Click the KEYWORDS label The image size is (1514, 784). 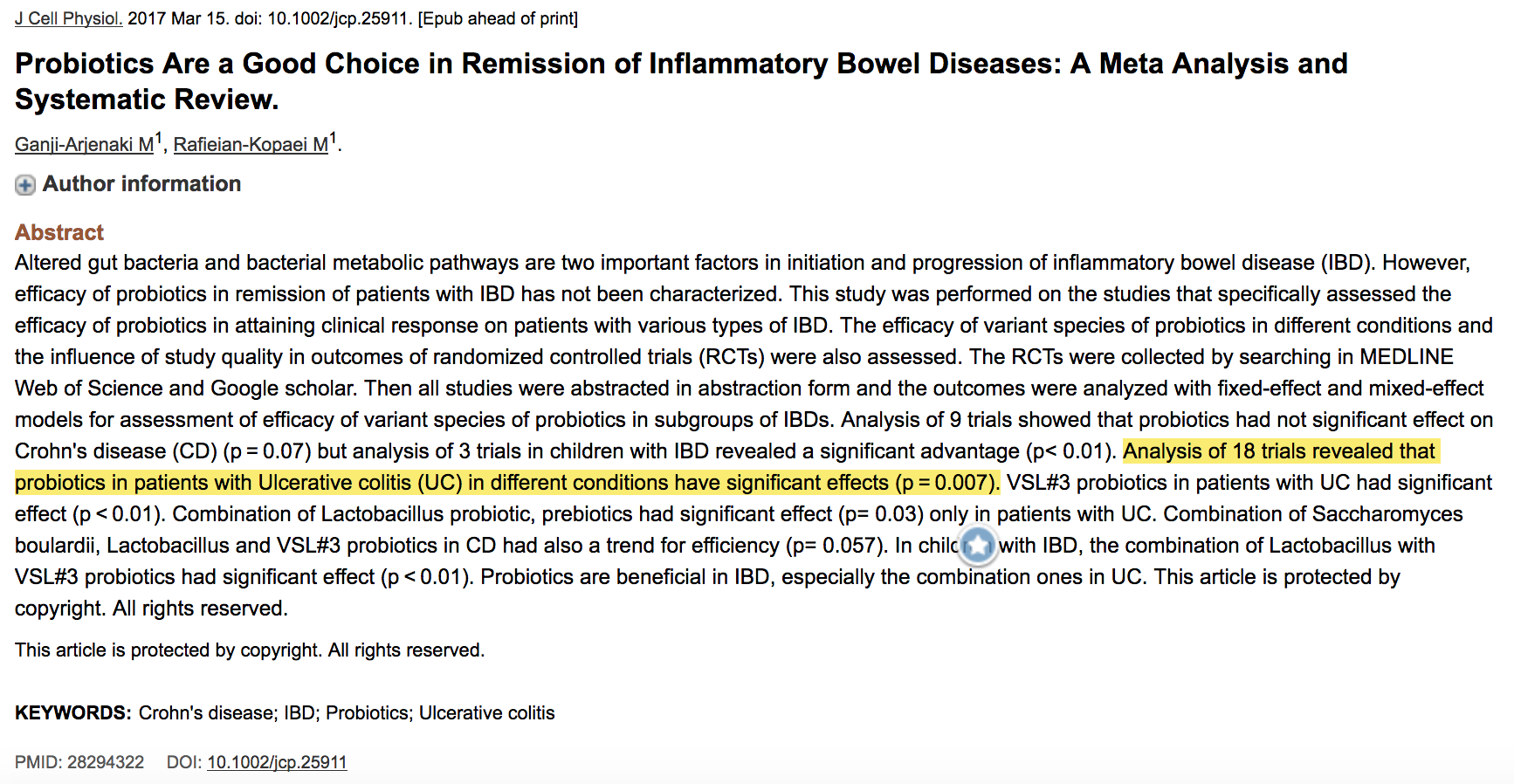[72, 713]
